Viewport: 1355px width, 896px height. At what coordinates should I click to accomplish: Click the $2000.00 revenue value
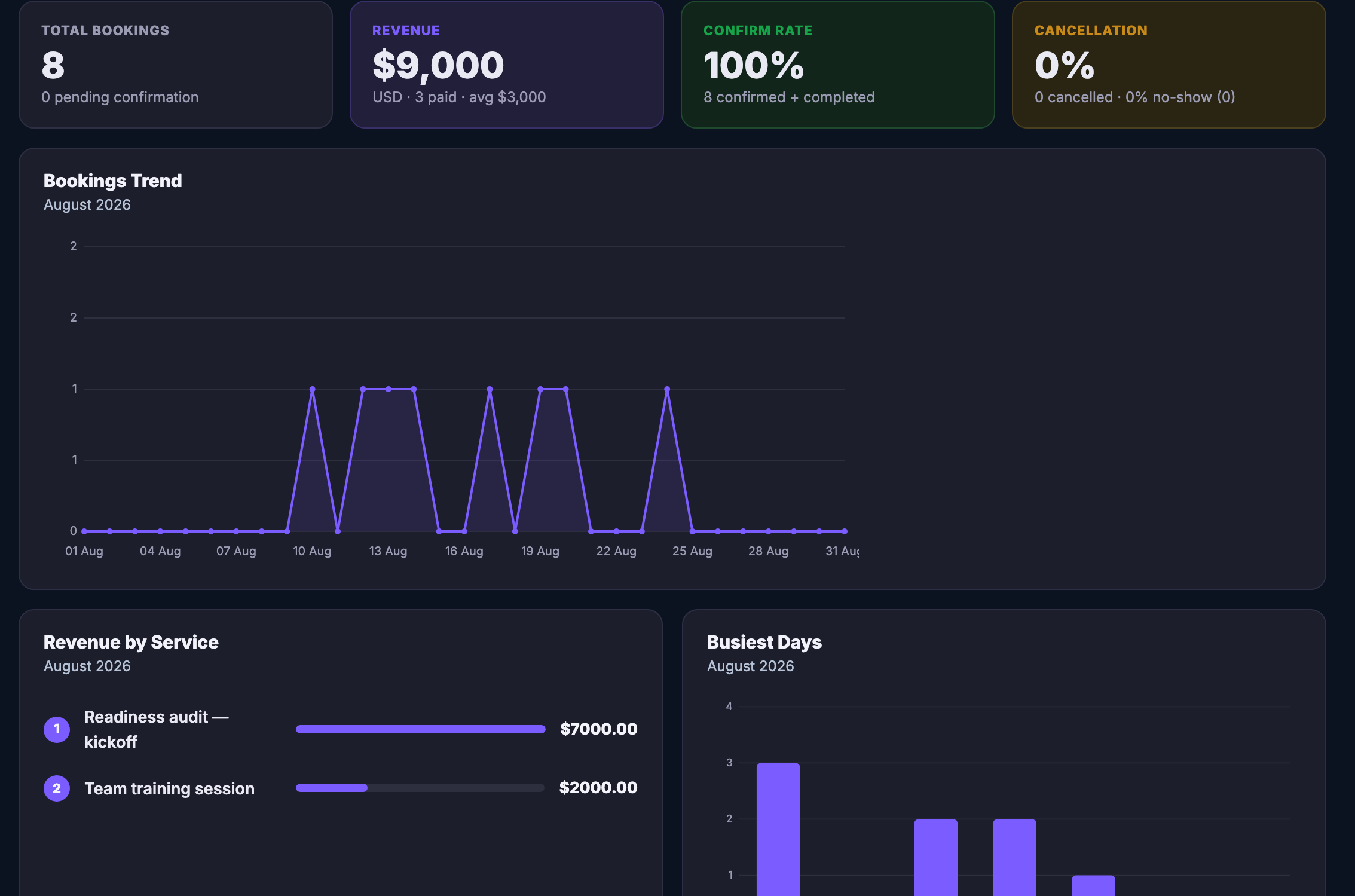(x=598, y=788)
